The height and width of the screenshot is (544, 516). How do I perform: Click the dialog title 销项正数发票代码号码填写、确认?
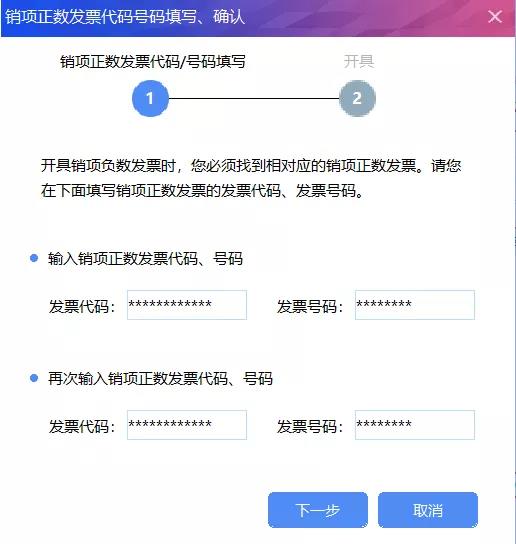point(125,17)
